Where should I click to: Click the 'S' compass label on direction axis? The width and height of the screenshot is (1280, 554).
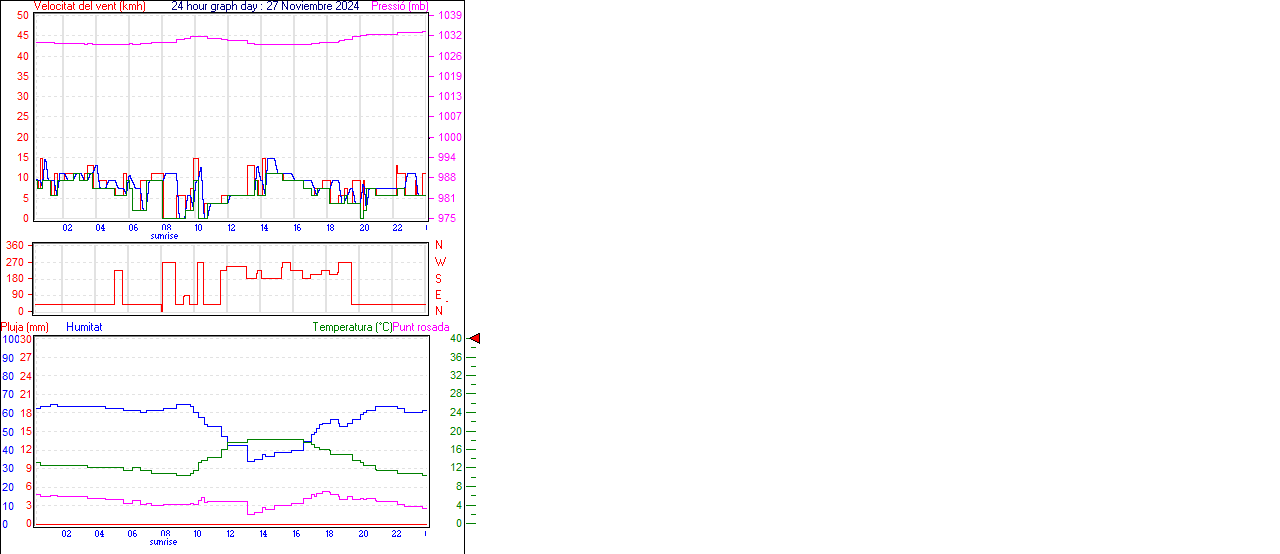point(438,279)
